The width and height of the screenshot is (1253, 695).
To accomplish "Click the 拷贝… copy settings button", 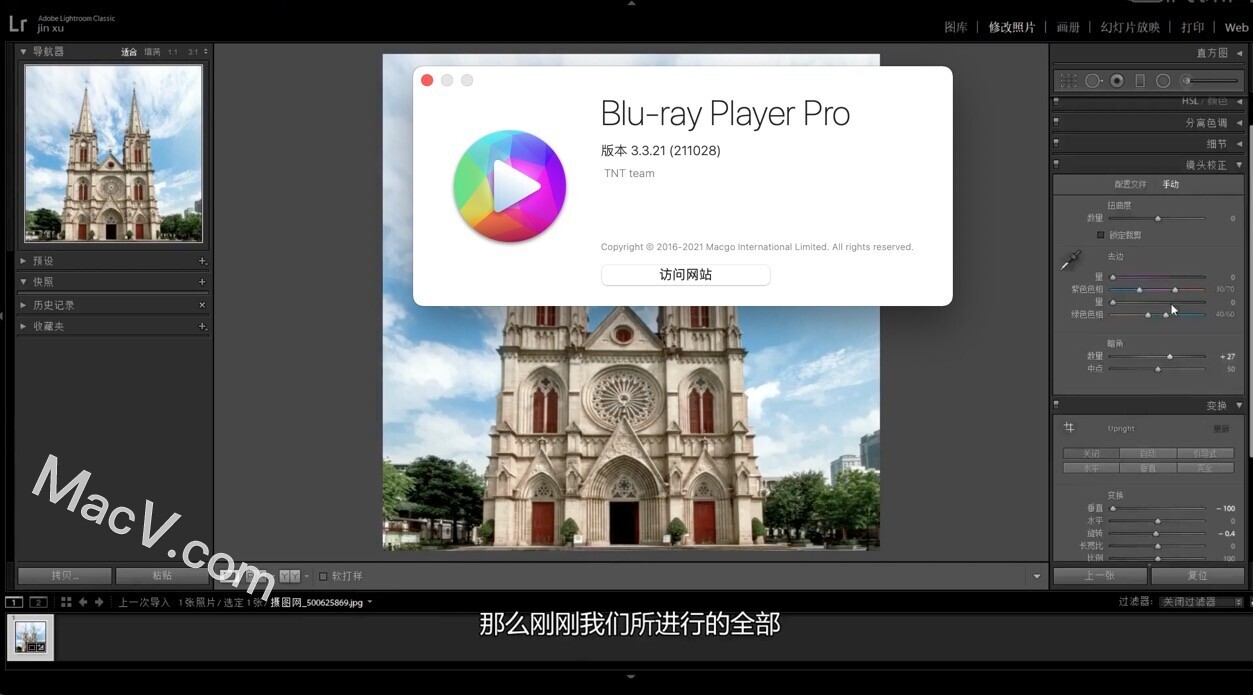I will tap(64, 576).
